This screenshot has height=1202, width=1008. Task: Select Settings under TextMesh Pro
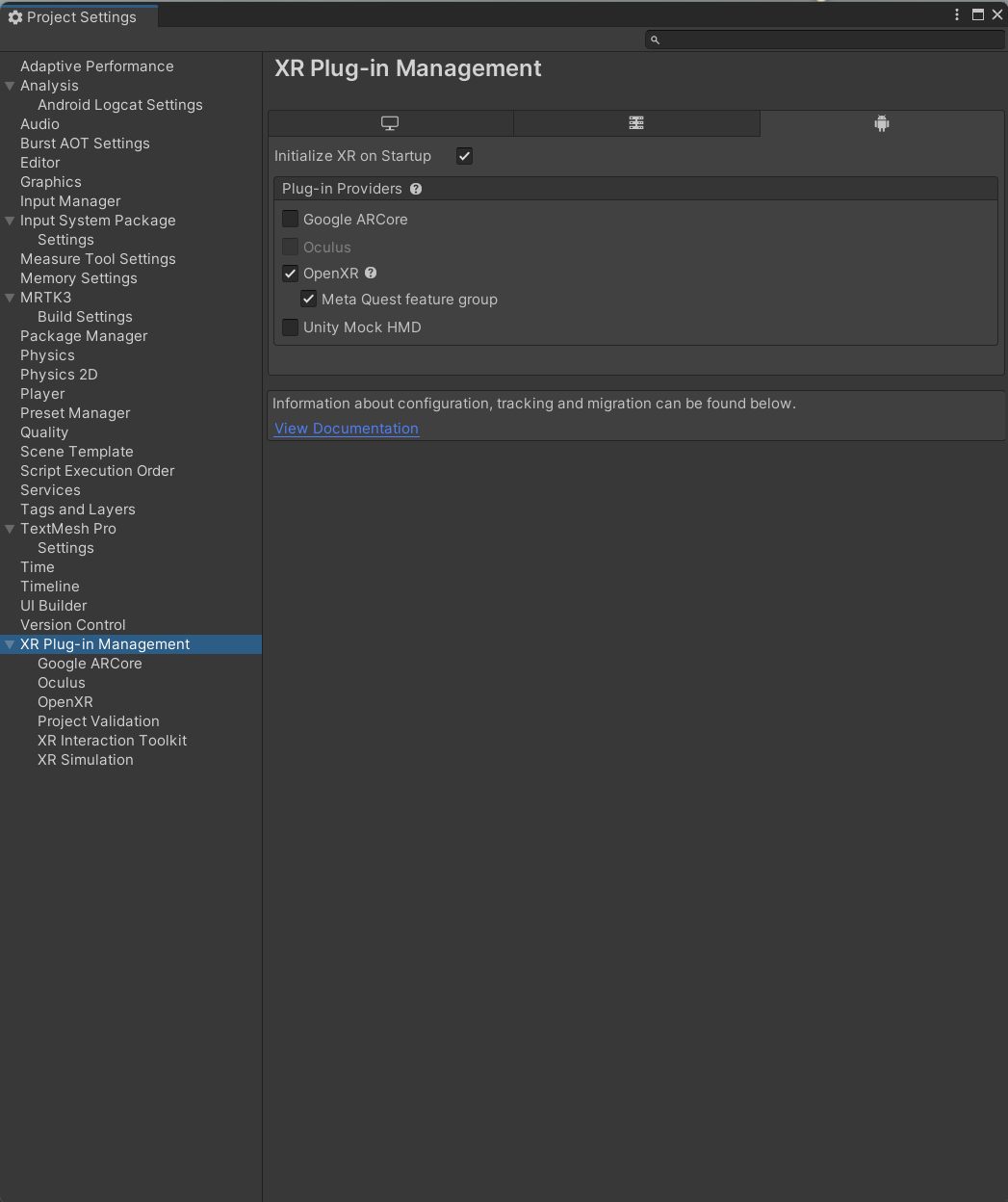pyautogui.click(x=65, y=548)
